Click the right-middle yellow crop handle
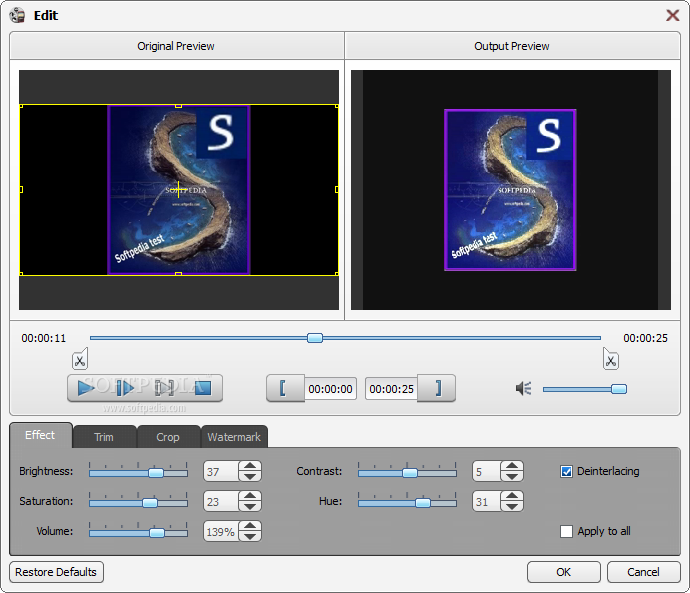Image resolution: width=690 pixels, height=593 pixels. tap(337, 190)
